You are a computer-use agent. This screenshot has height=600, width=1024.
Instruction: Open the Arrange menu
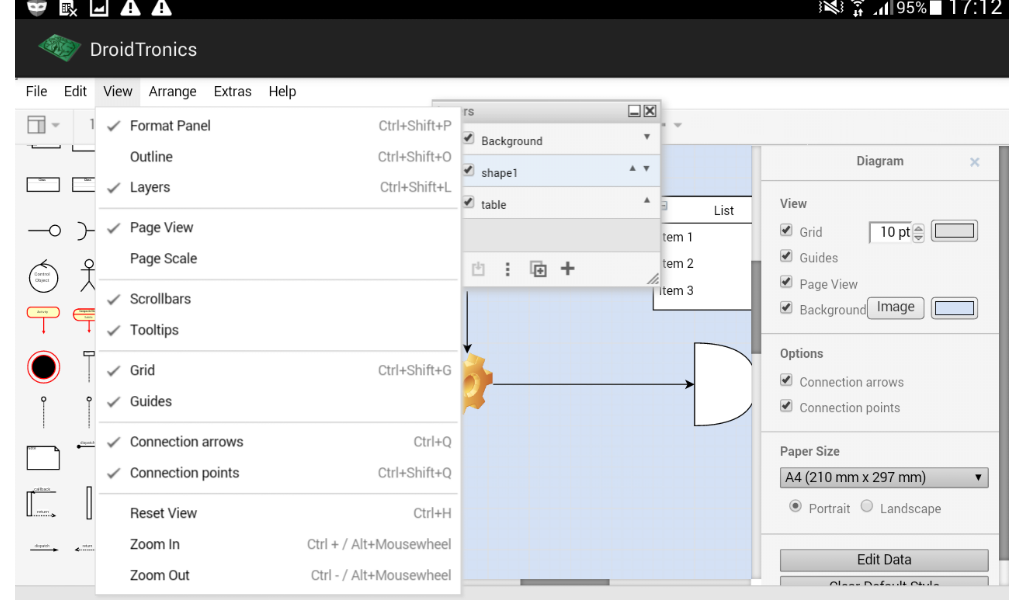172,91
